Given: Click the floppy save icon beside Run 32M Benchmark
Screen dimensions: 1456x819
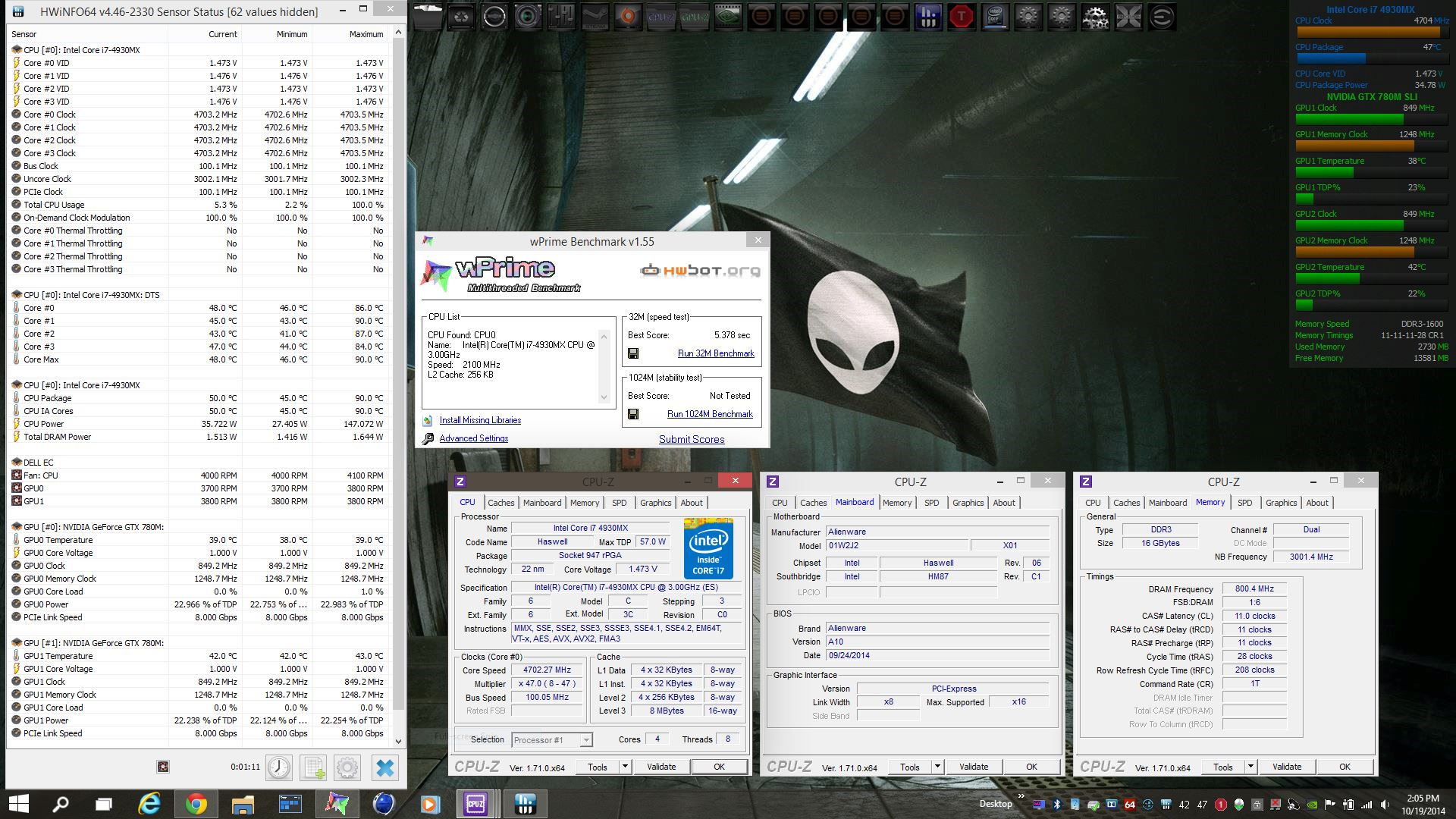Looking at the screenshot, I should (x=633, y=353).
